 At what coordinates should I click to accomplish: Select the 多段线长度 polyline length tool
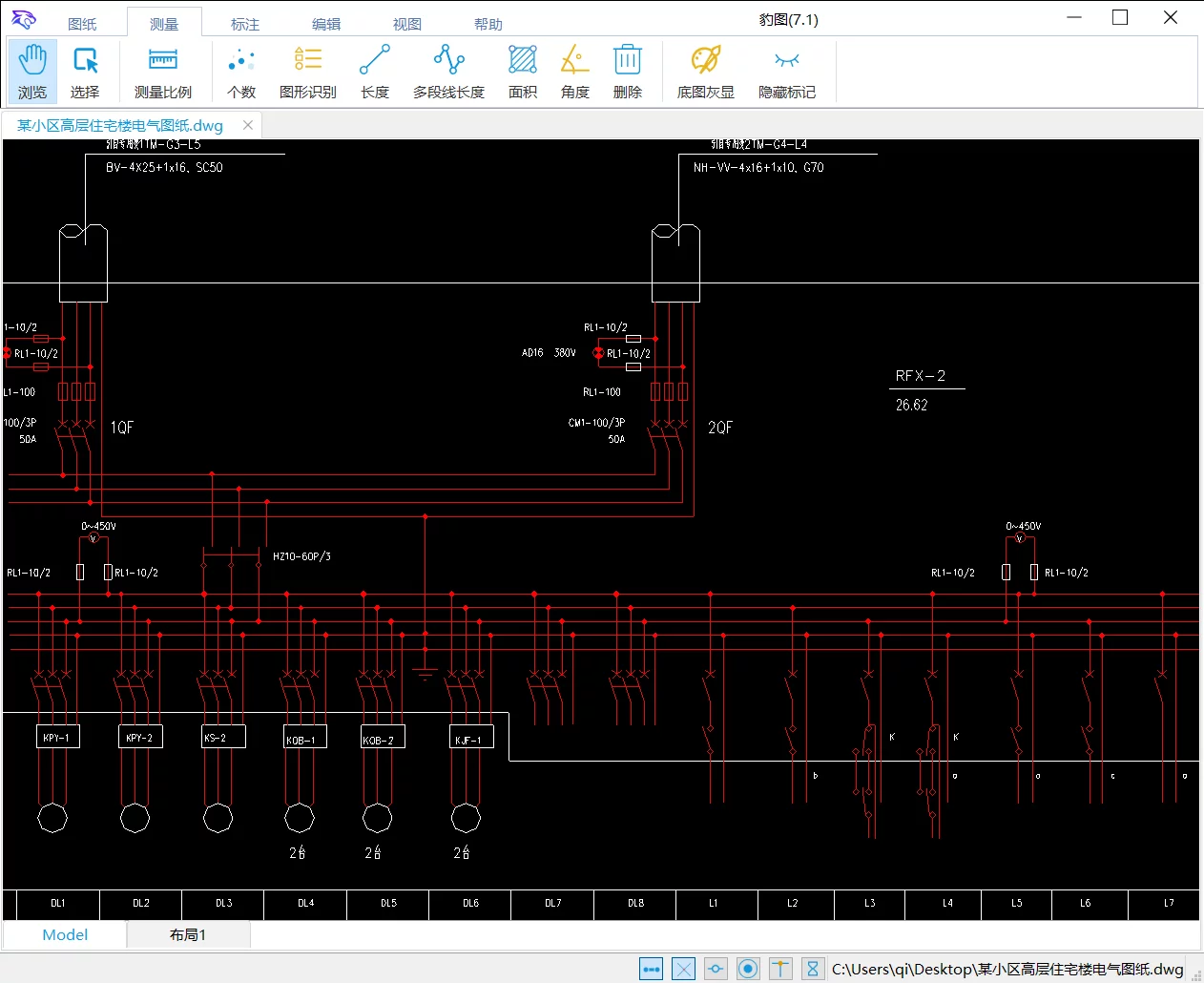[448, 72]
